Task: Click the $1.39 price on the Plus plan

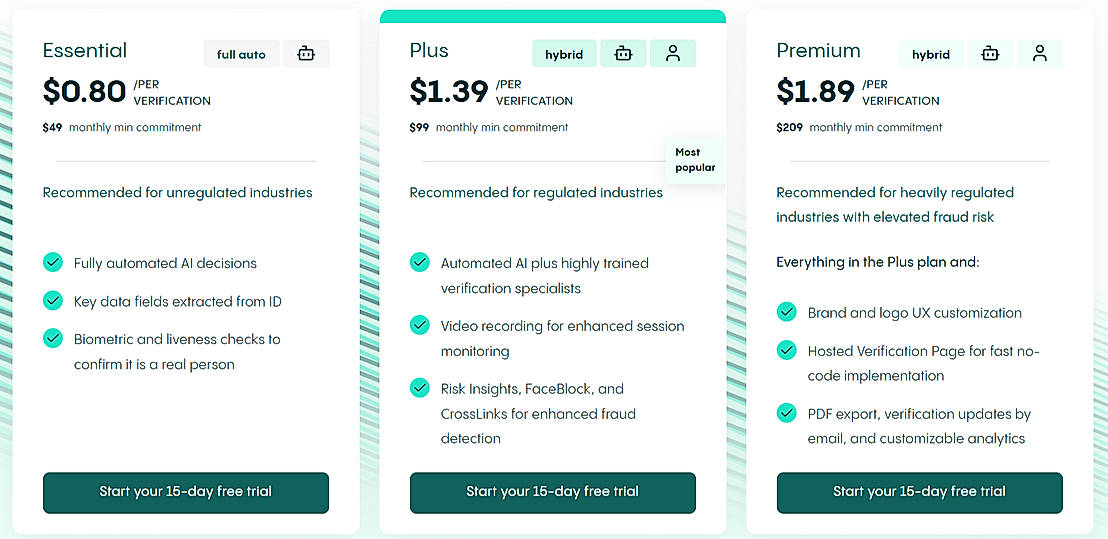Action: tap(449, 92)
